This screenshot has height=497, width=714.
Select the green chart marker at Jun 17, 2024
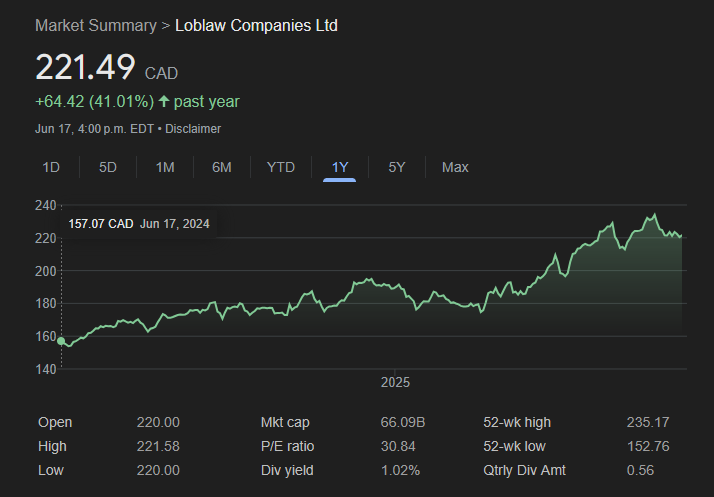[61, 341]
